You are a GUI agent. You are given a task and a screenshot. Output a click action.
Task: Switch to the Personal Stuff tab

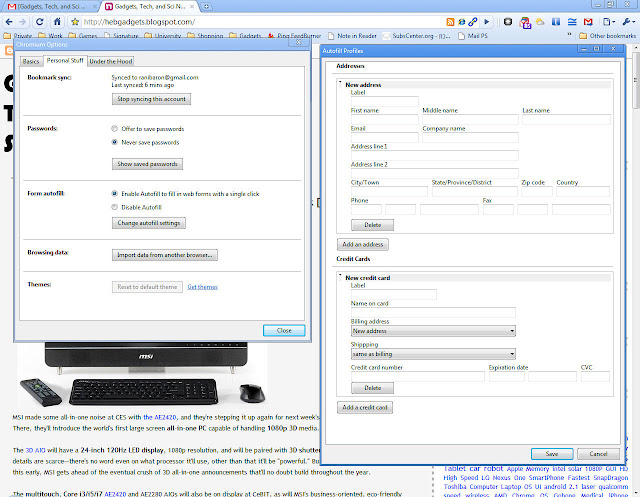click(x=65, y=60)
